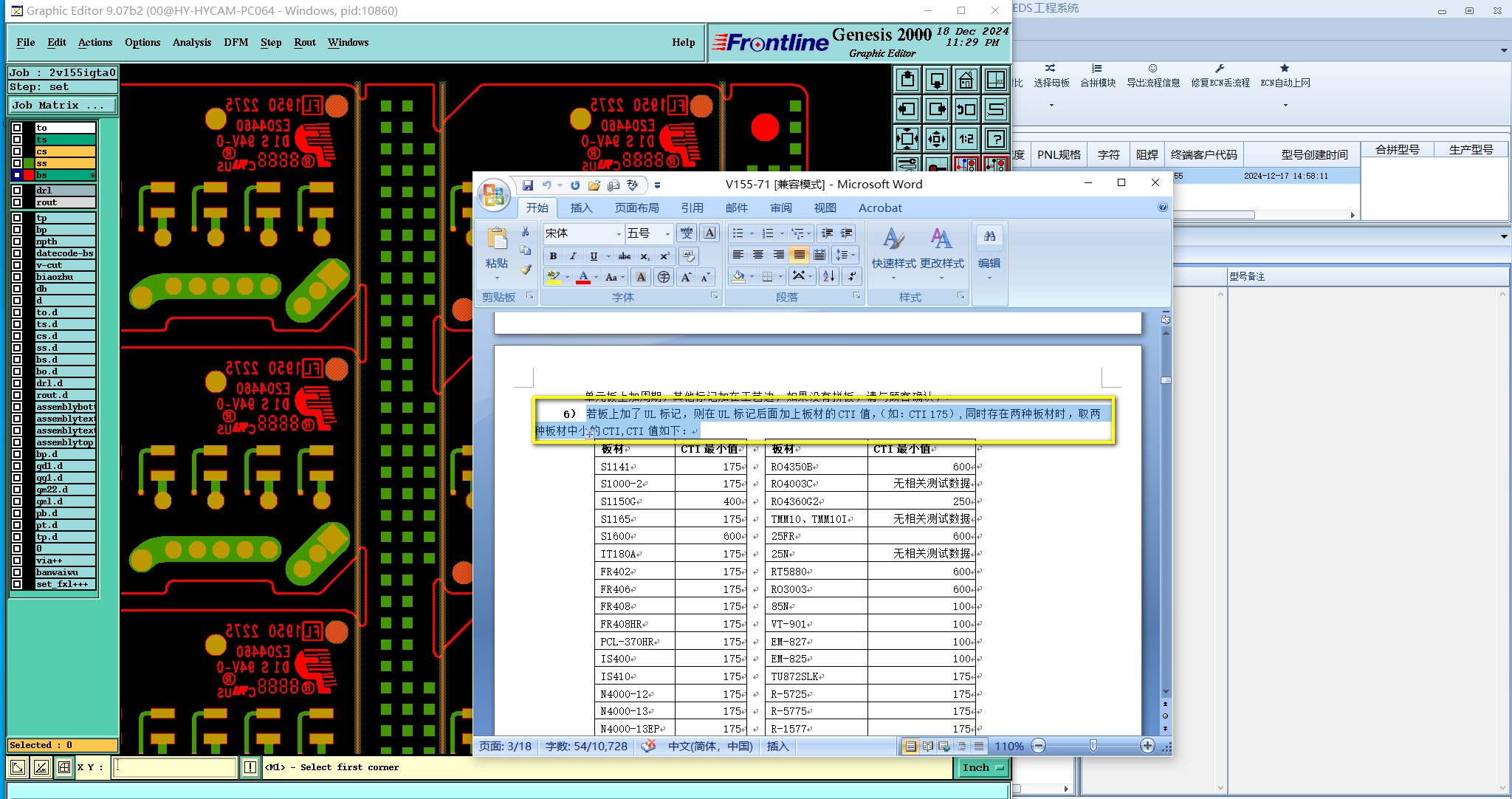This screenshot has width=1512, height=799.
Task: Open the DFM menu in Graphic Editor
Action: coord(236,42)
